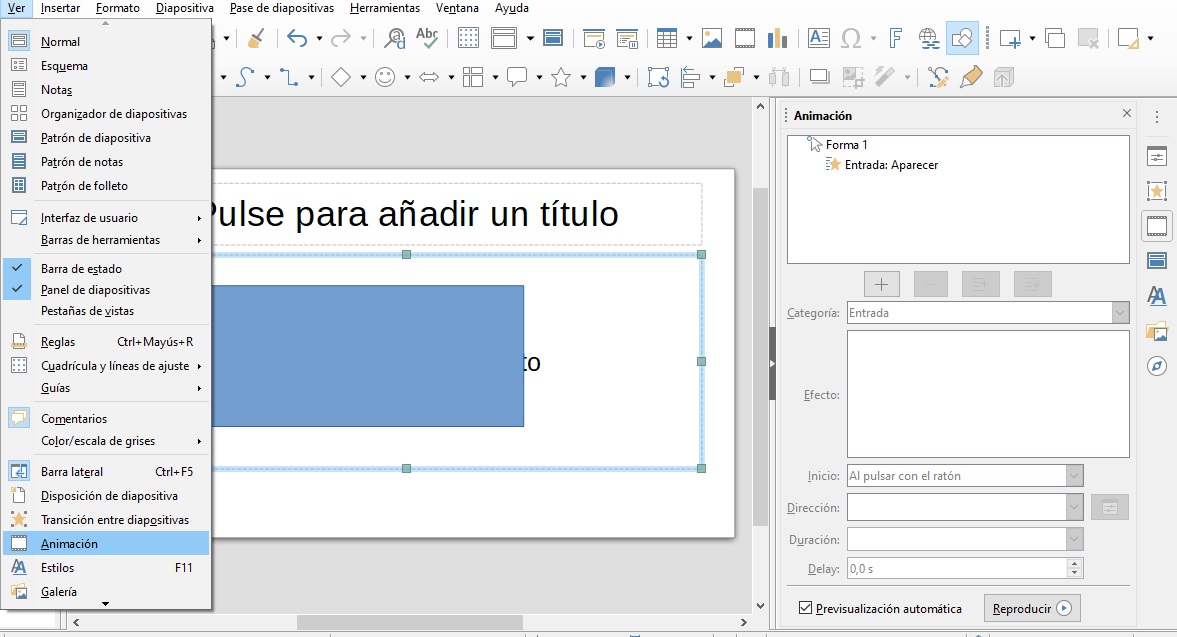Expand the Interfaz de usuario submenu
This screenshot has height=637, width=1177.
[x=106, y=218]
